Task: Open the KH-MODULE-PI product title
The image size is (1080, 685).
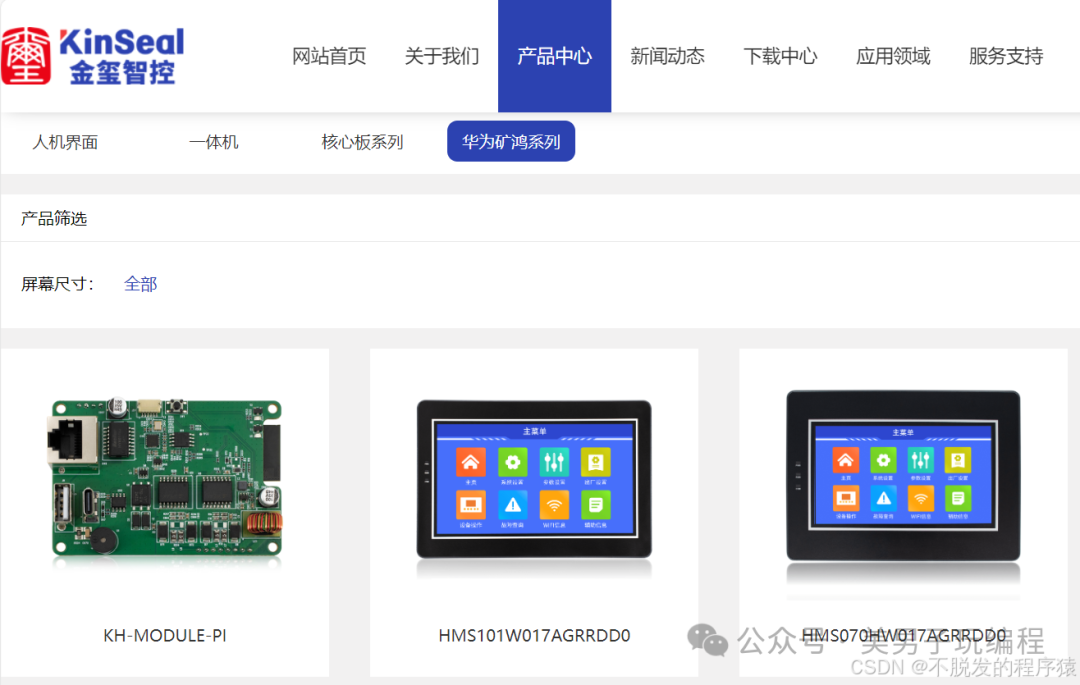Action: 165,635
